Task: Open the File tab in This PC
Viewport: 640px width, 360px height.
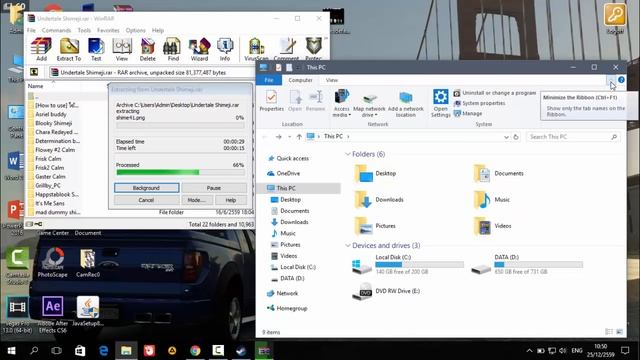Action: click(x=269, y=80)
